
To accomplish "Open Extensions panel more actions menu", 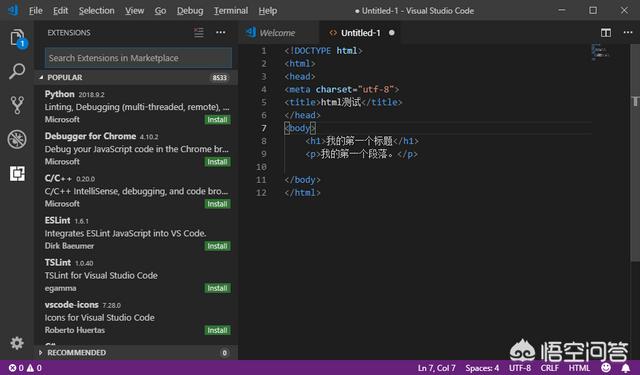I will click(x=221, y=32).
